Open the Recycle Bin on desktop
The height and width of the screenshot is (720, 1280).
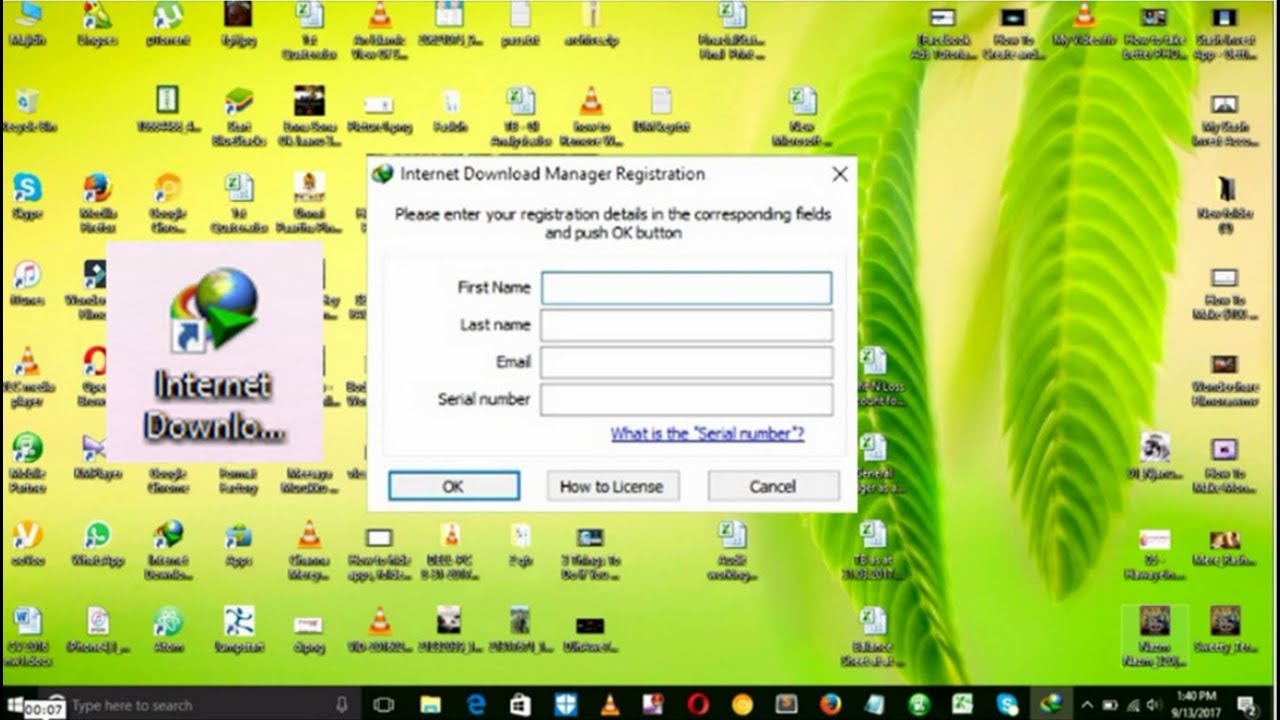[27, 110]
